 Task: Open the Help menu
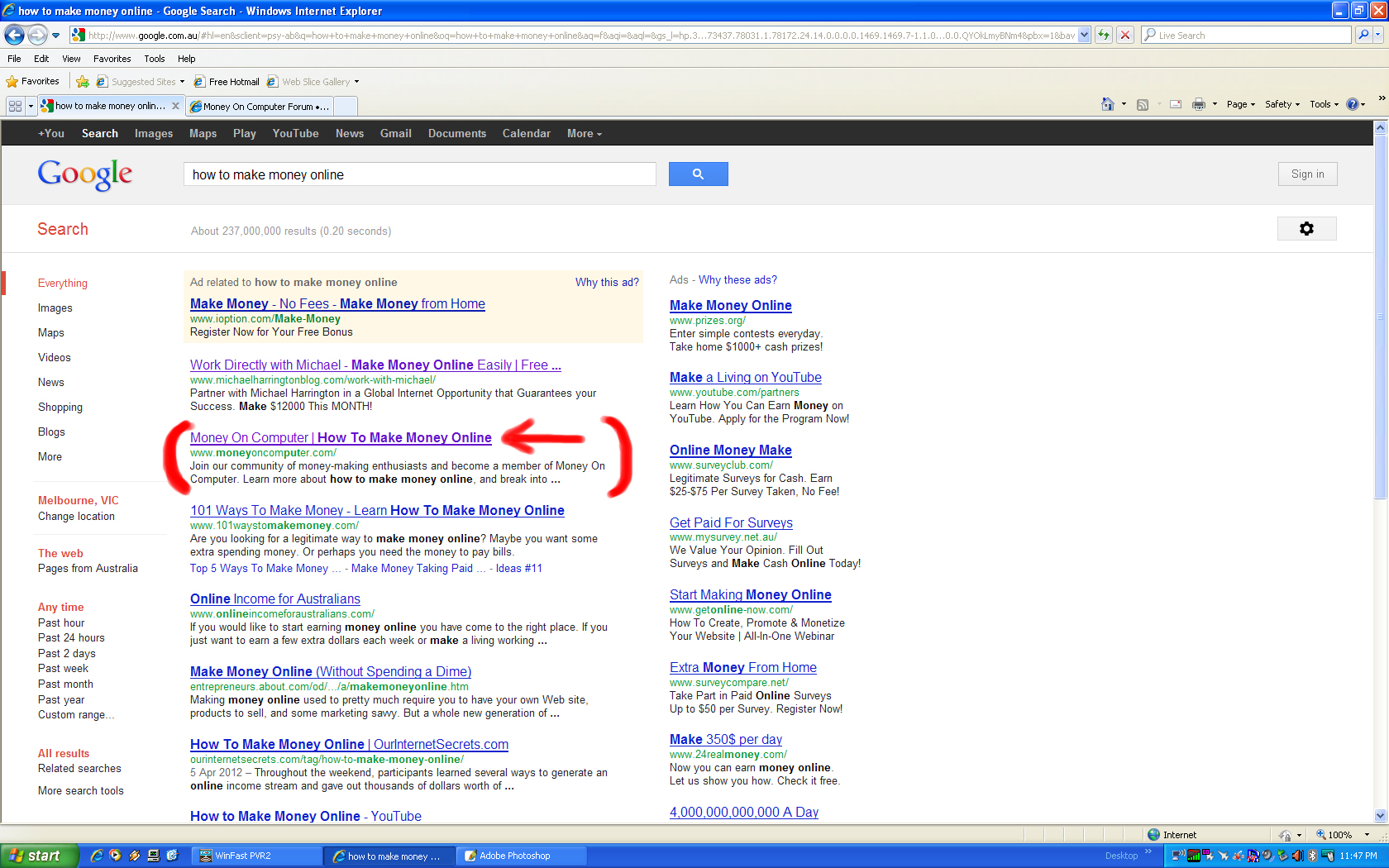tap(187, 59)
